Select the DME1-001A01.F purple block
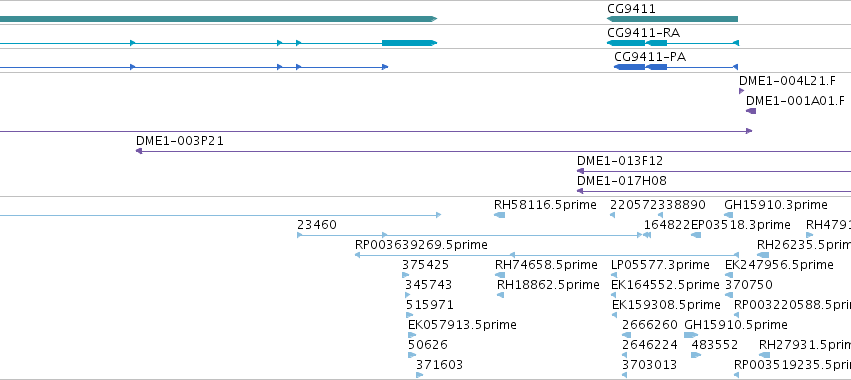Image resolution: width=851 pixels, height=380 pixels. pyautogui.click(x=751, y=111)
